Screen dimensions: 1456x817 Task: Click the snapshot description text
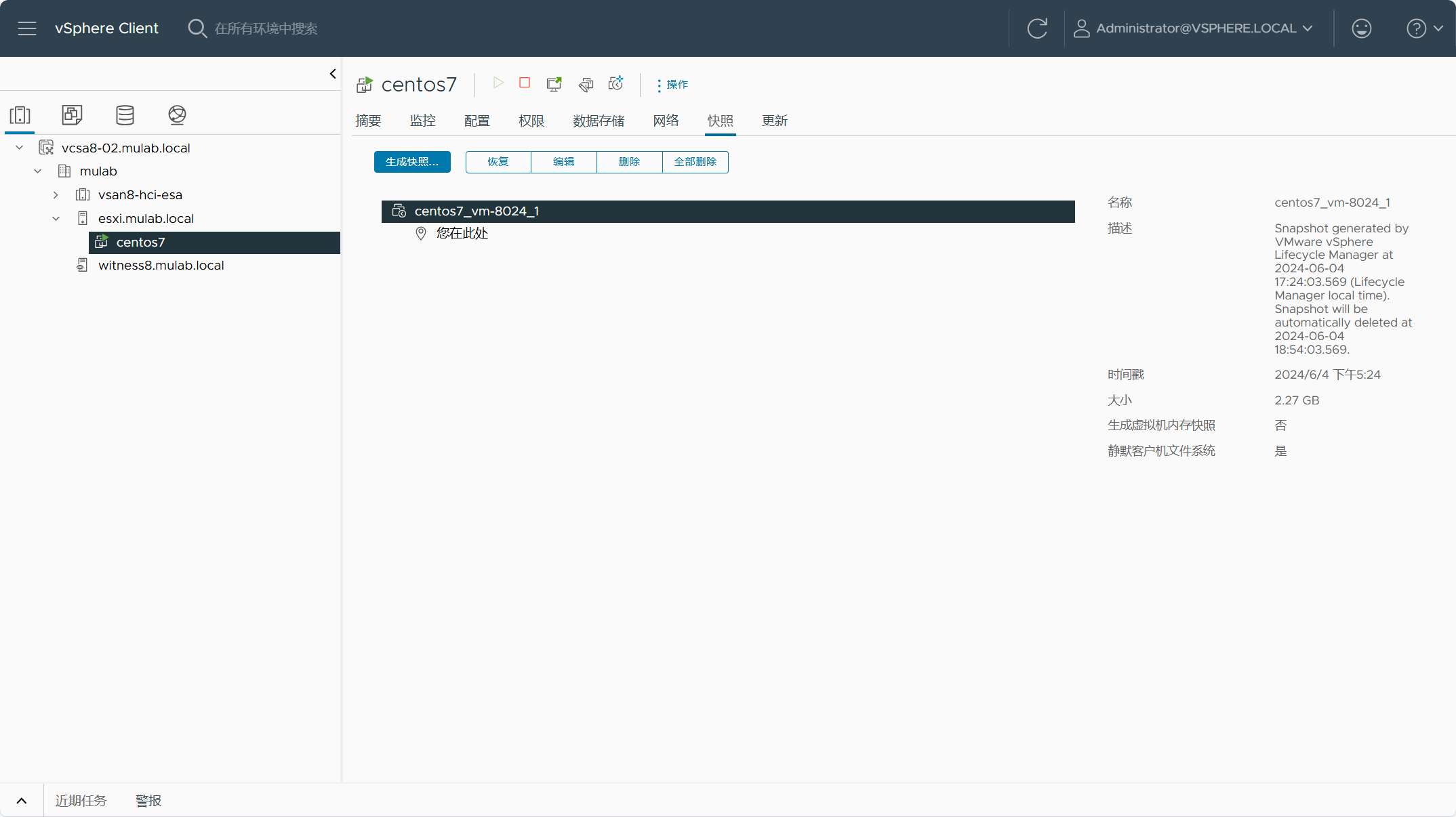tap(1343, 289)
